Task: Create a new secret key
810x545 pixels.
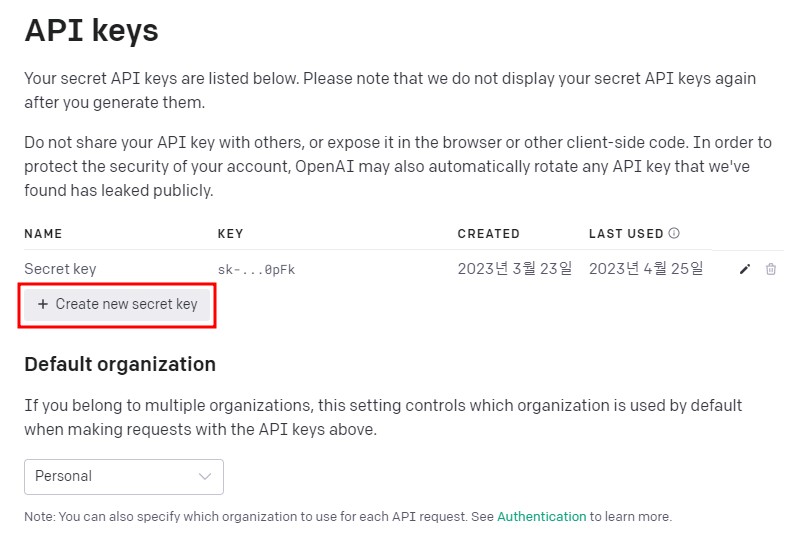Action: point(117,304)
